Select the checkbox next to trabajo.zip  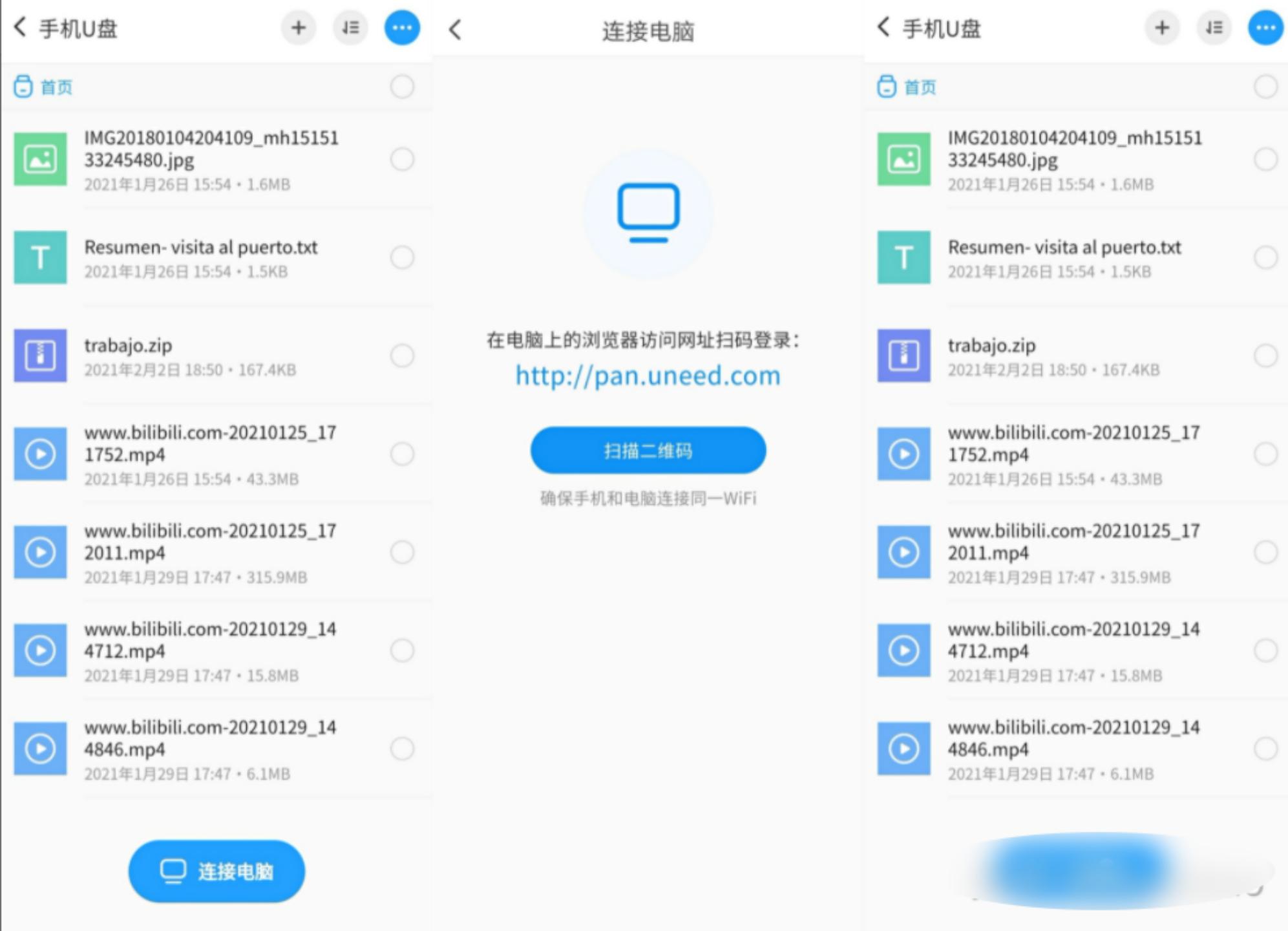(403, 356)
